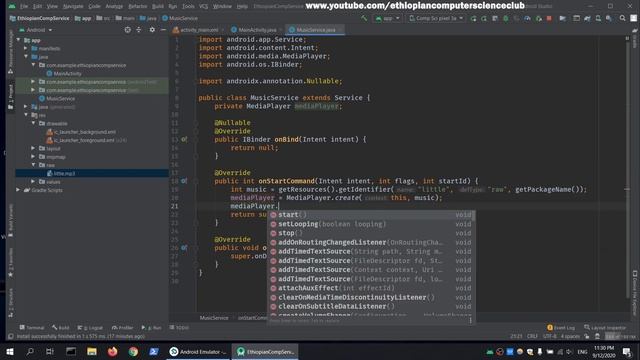Screen dimensions: 640x360
Task: Open the TODO tool window
Action: [179, 328]
